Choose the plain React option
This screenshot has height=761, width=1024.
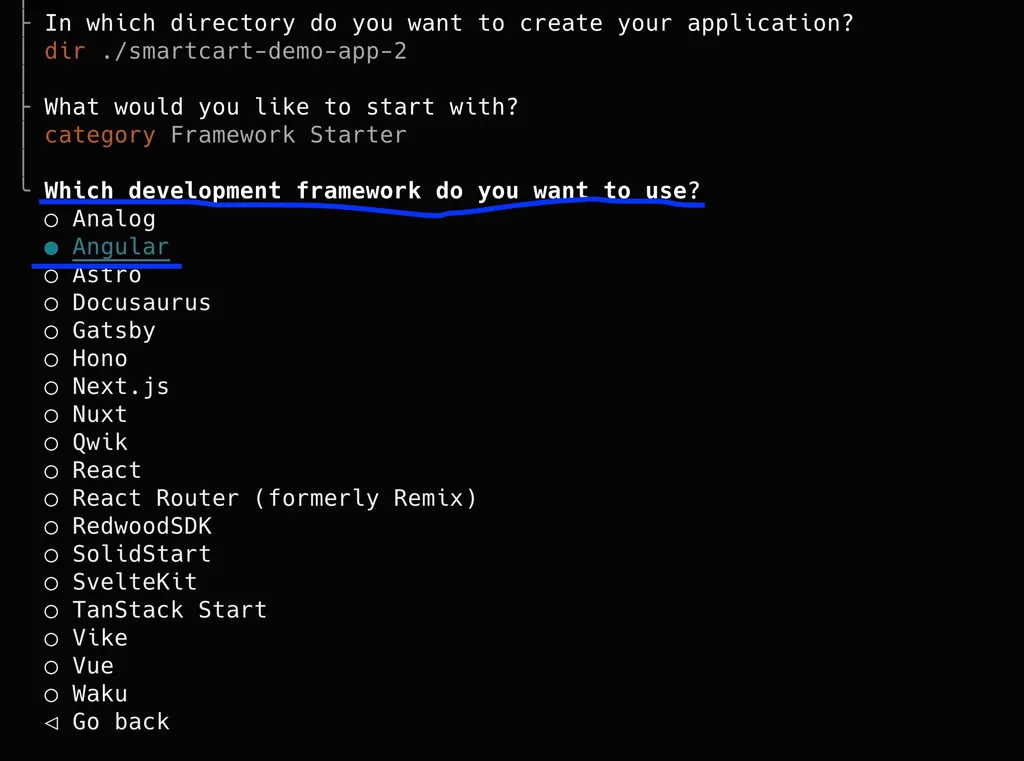93,470
